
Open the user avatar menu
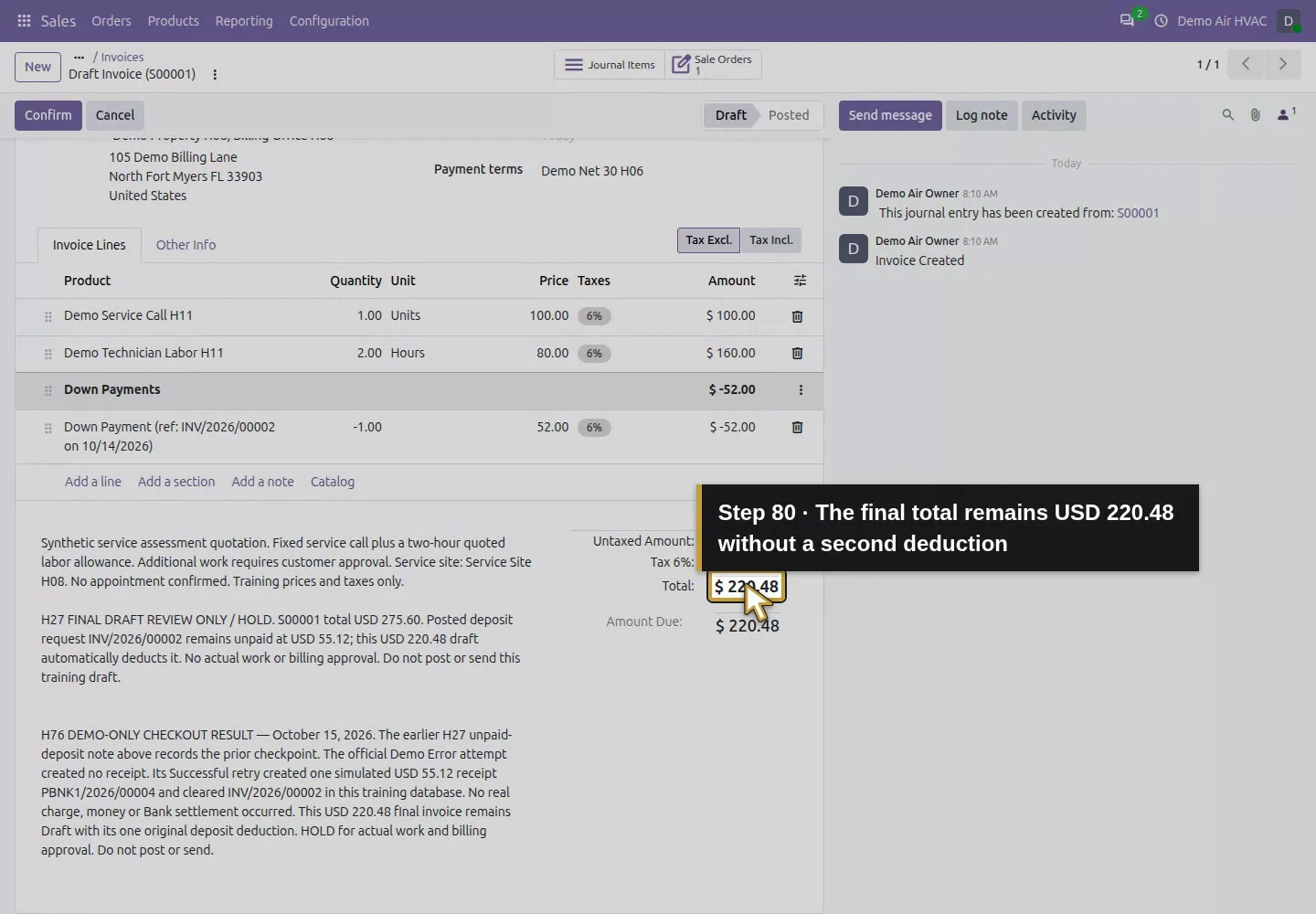point(1289,21)
